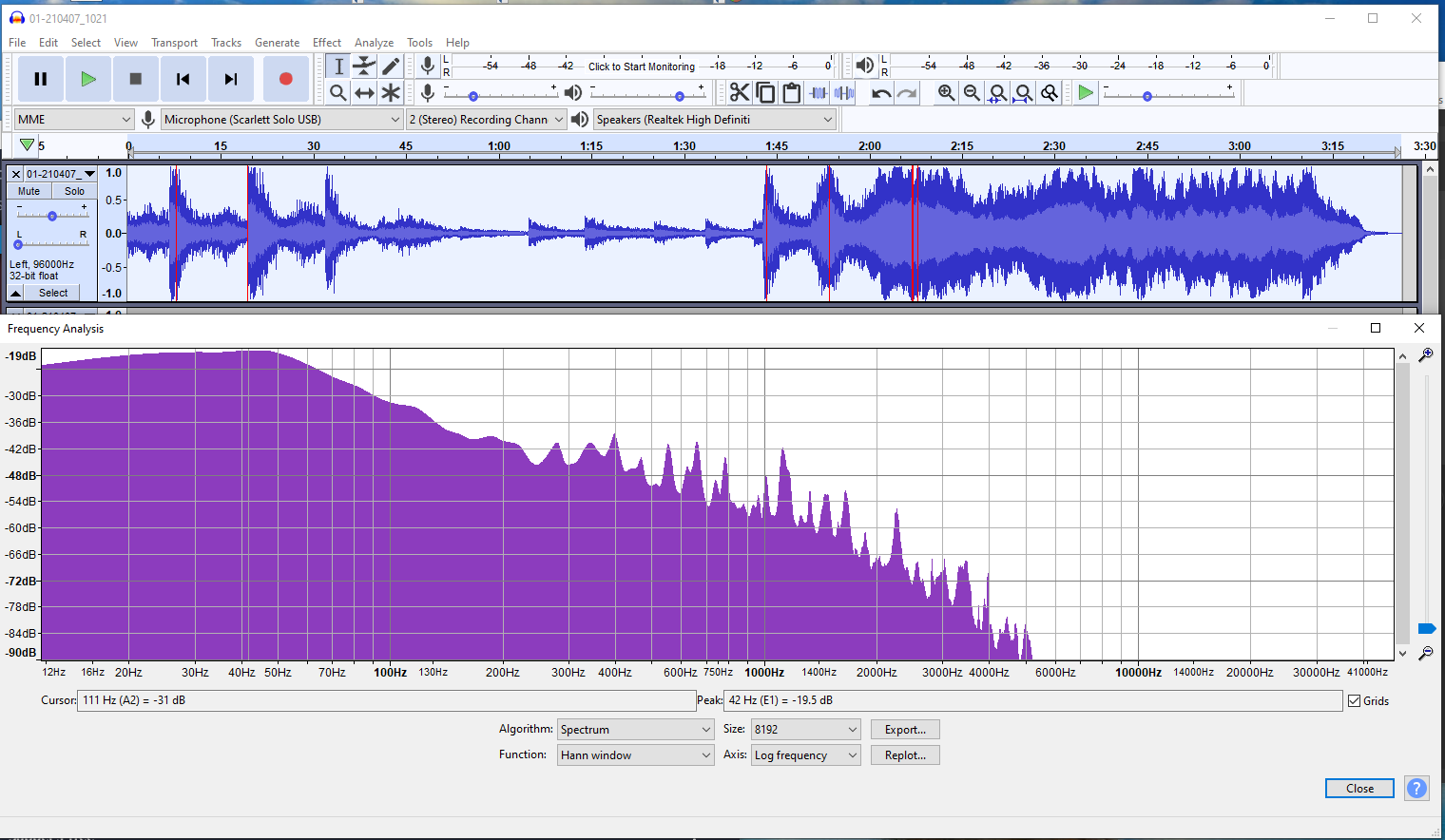Stop playback with the Stop button
The image size is (1445, 840).
pyautogui.click(x=135, y=79)
